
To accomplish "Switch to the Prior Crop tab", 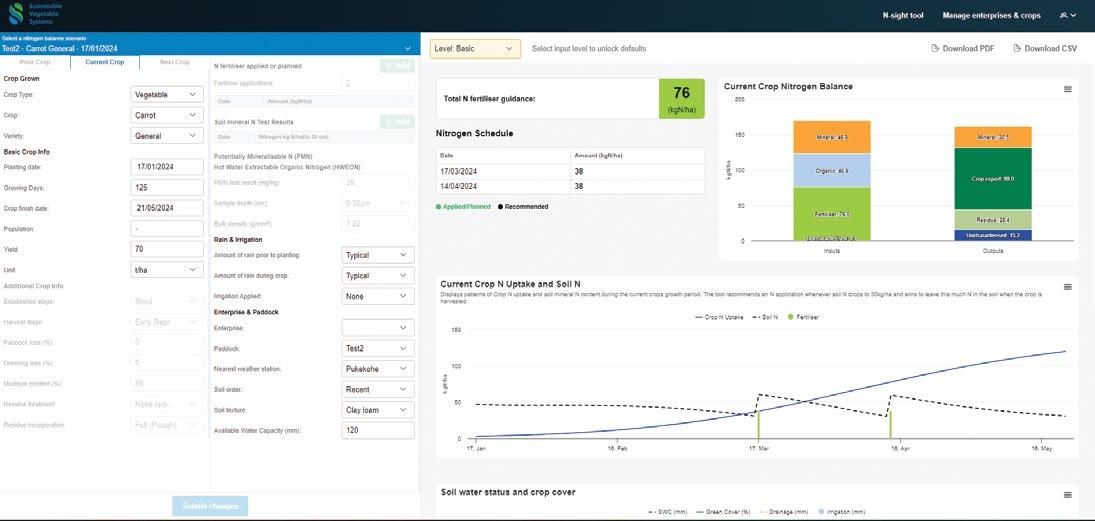I will coord(35,62).
